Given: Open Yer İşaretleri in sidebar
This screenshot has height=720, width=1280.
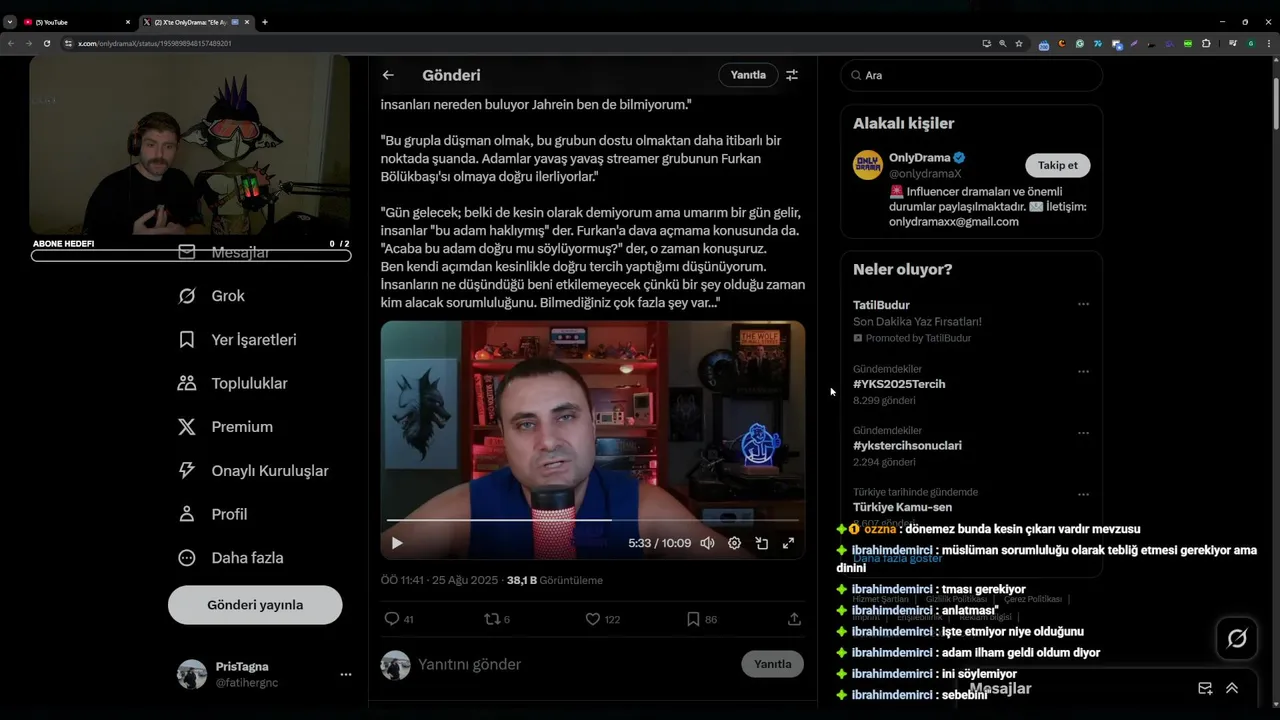Looking at the screenshot, I should pyautogui.click(x=237, y=340).
